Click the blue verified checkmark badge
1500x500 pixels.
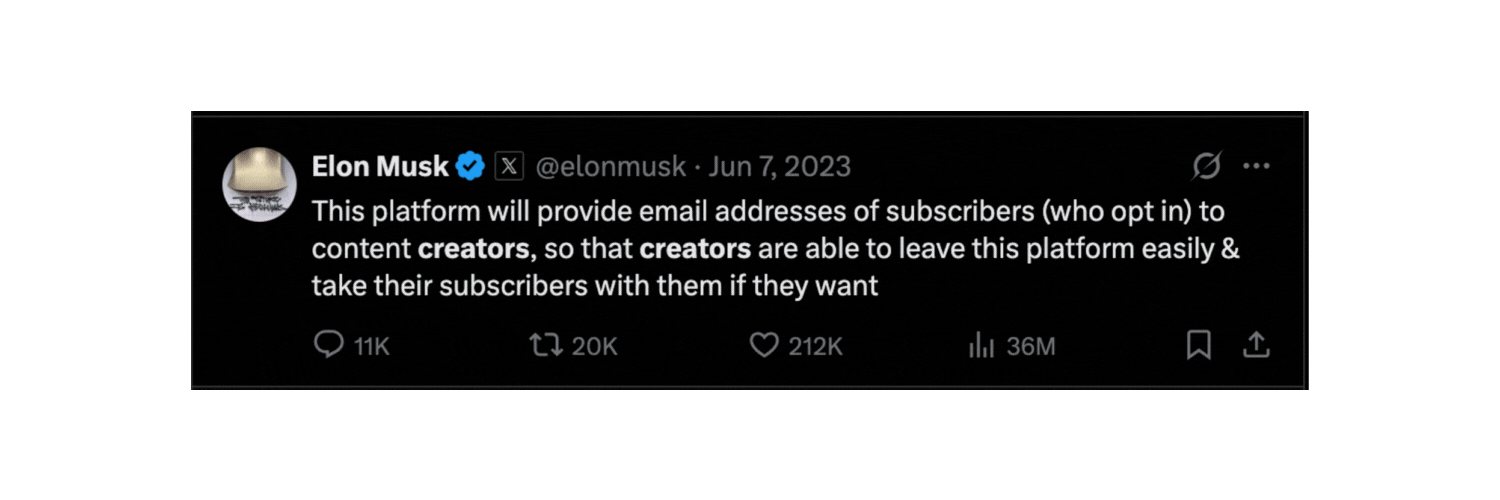pos(470,166)
